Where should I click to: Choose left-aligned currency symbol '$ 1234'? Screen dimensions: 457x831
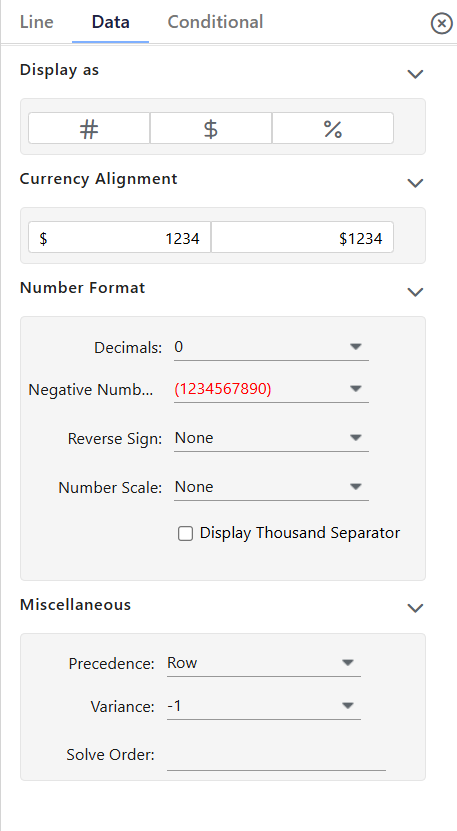tap(119, 237)
